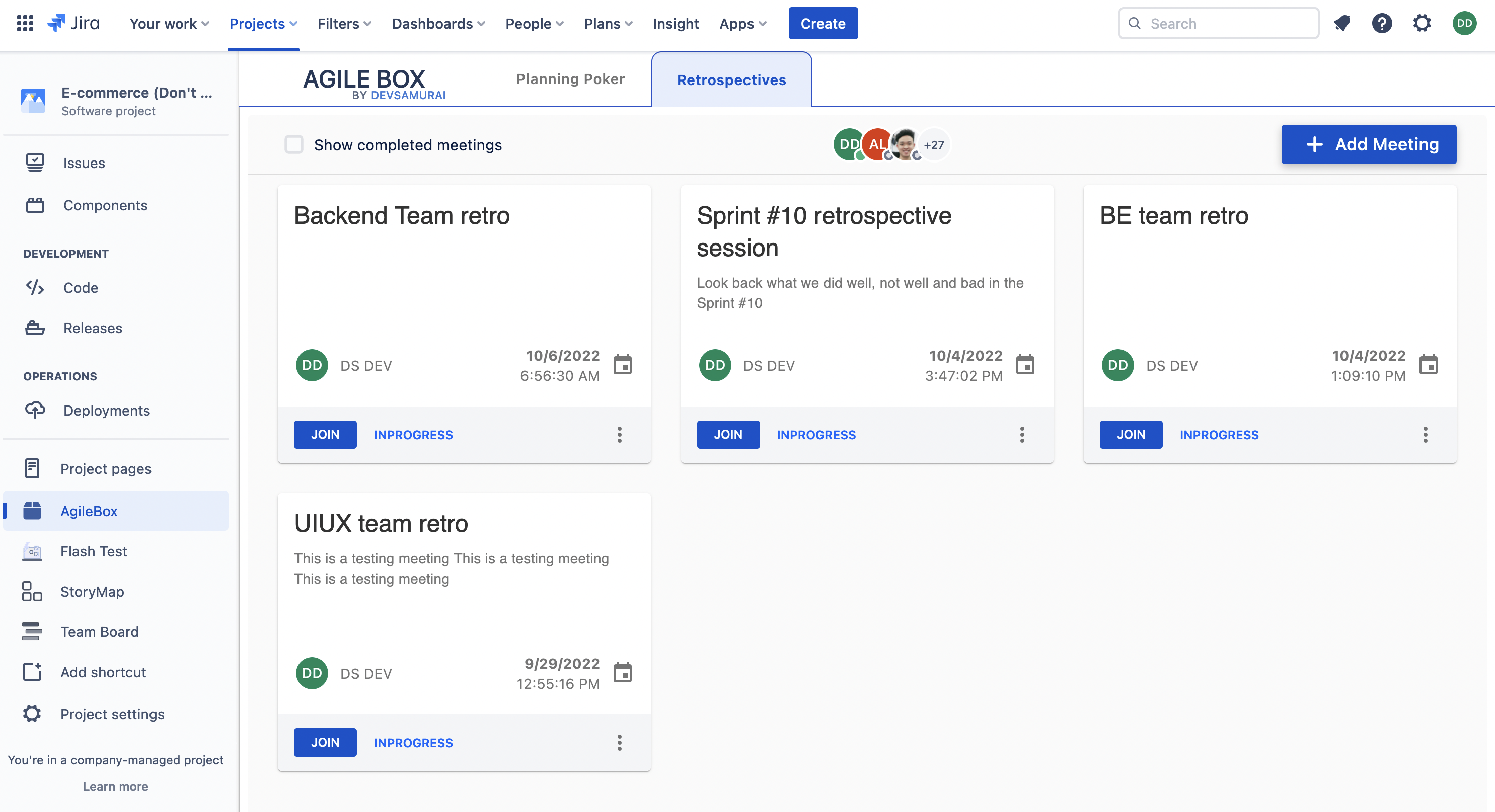Click the Flash Test icon
Screen dimensions: 1495x812
[33, 551]
